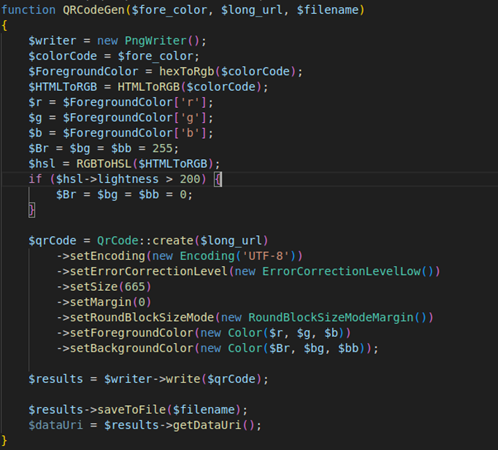This screenshot has height=450, width=498.
Task: Click setErrorCorrectionLevel method call
Action: tap(149, 271)
